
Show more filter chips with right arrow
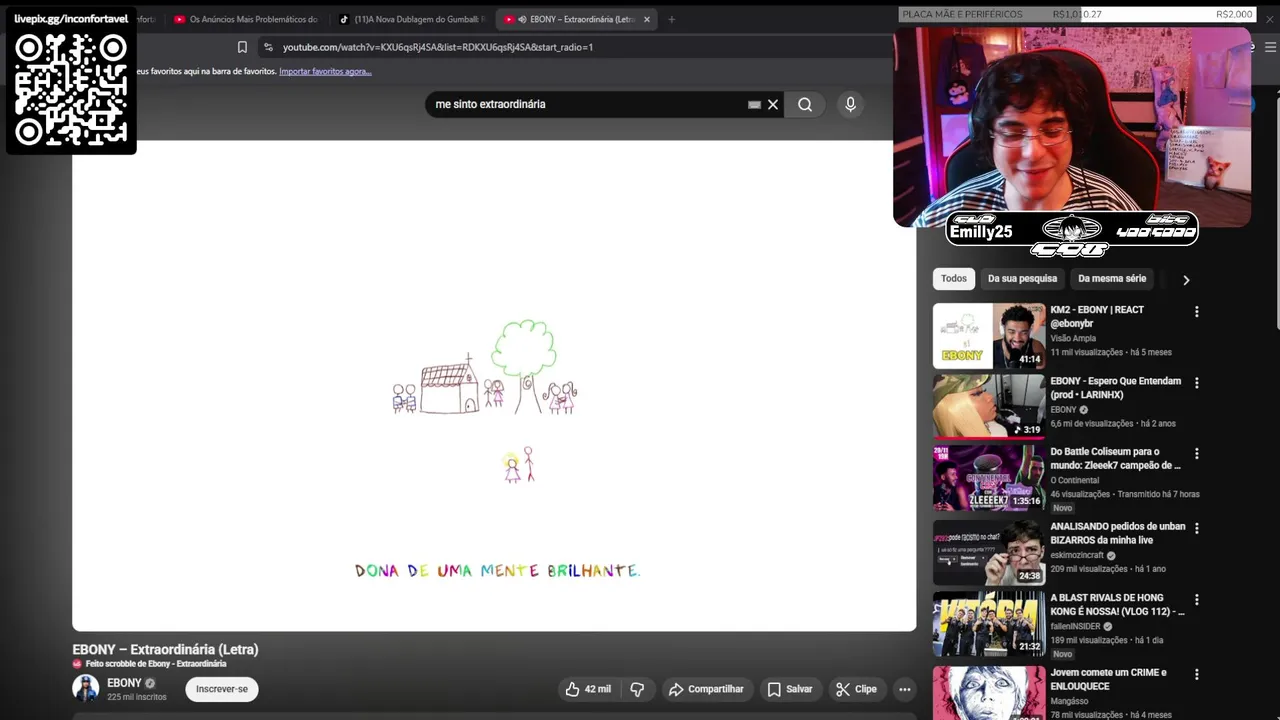[x=1186, y=280]
